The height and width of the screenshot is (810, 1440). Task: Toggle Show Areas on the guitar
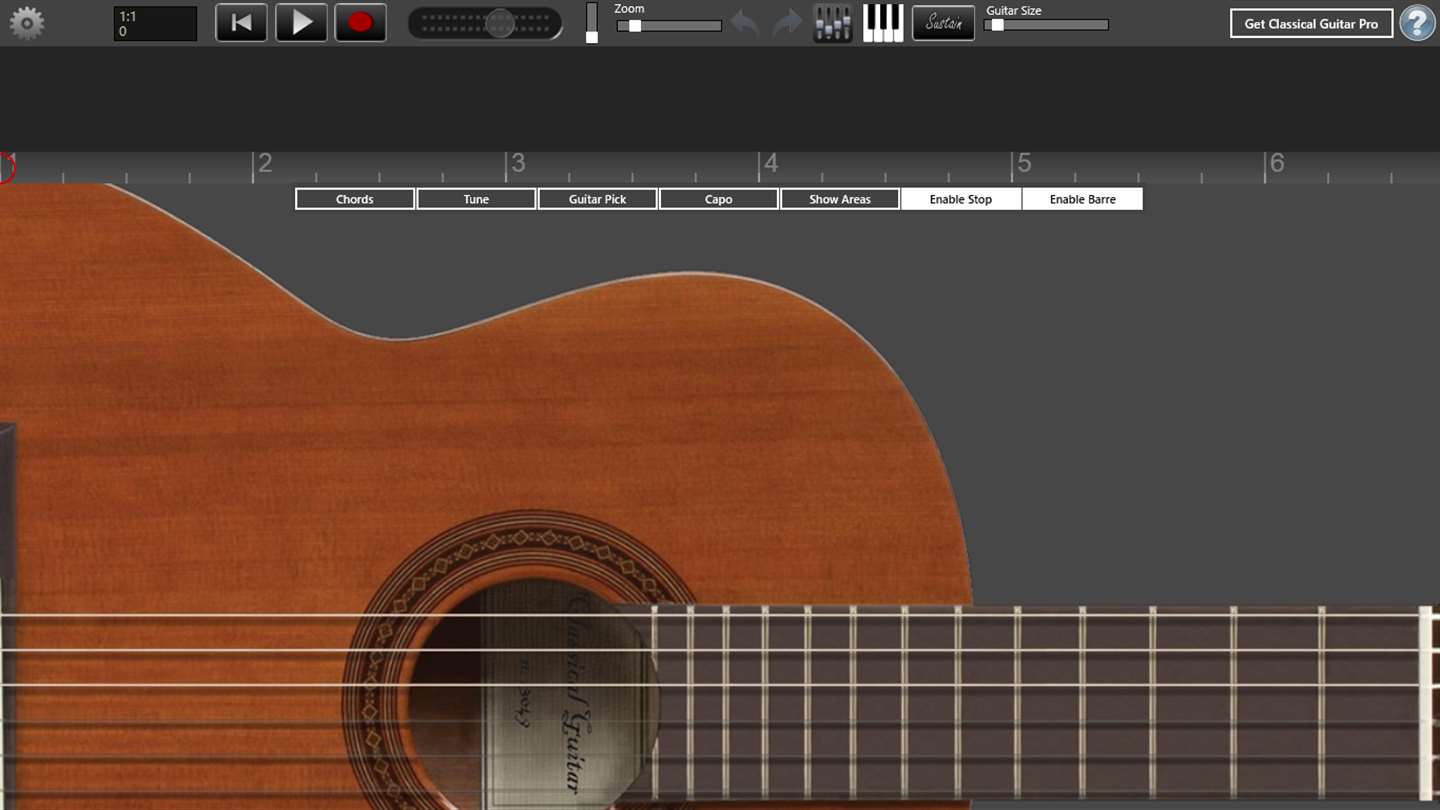coord(840,199)
